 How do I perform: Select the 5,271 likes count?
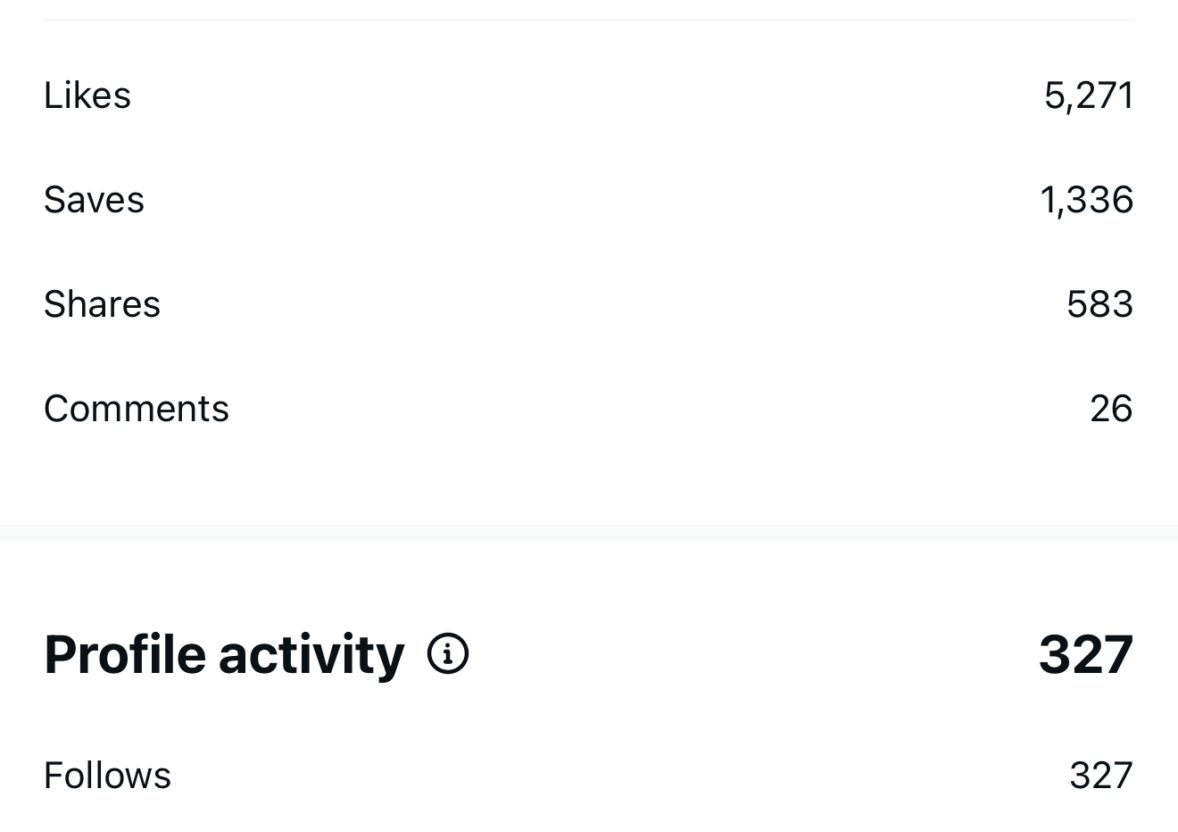coord(1088,96)
